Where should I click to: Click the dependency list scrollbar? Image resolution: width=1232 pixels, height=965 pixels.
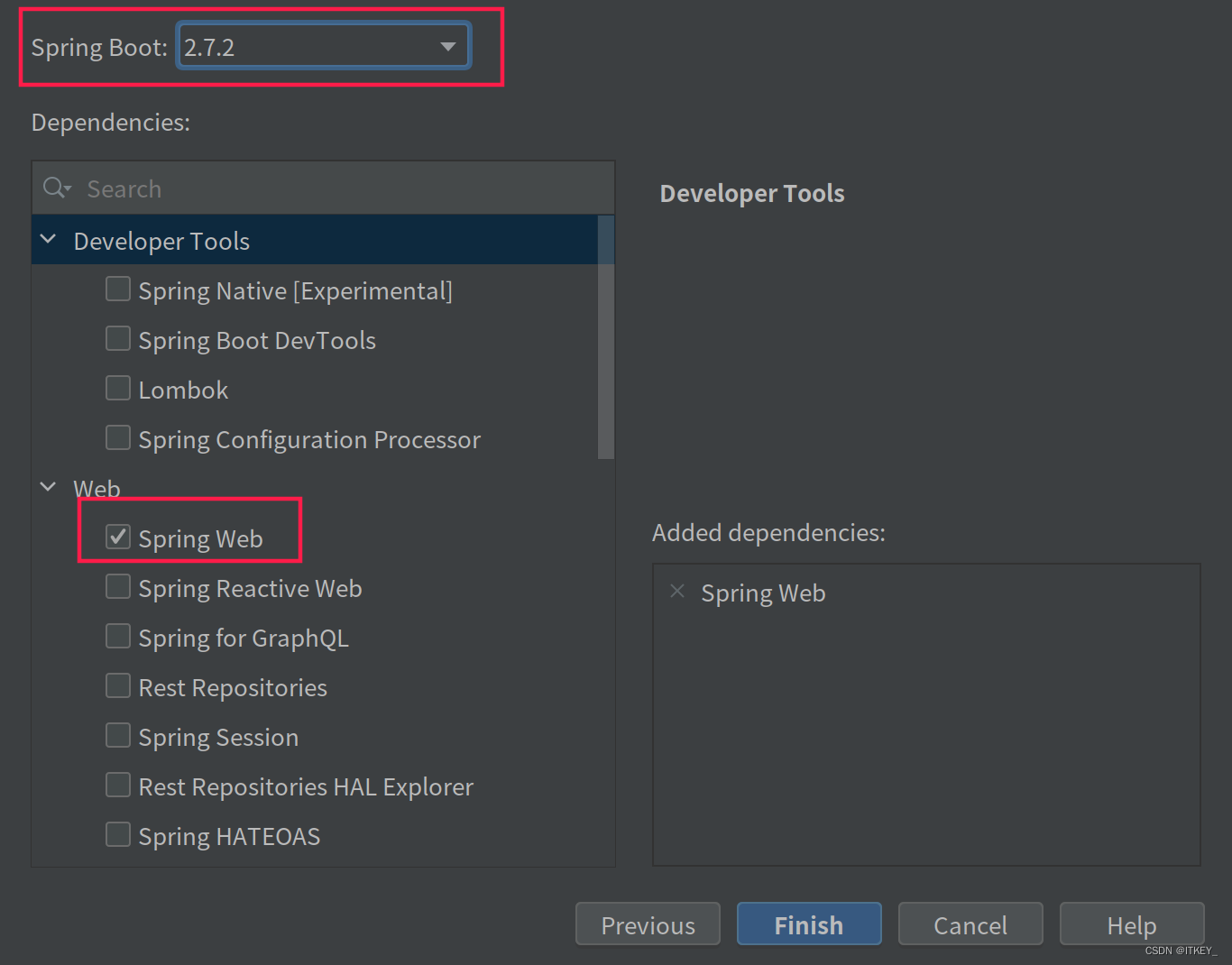(606, 337)
